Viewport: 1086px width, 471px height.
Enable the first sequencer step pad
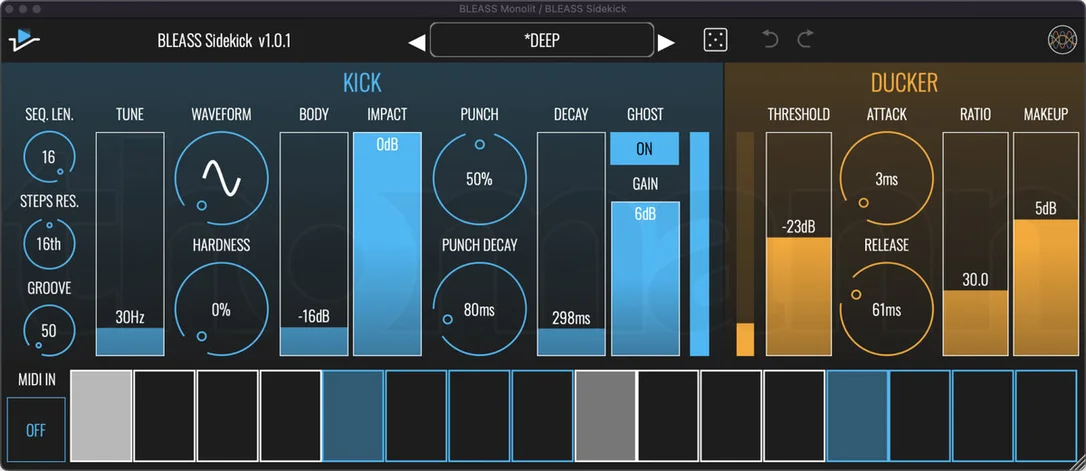tap(101, 416)
